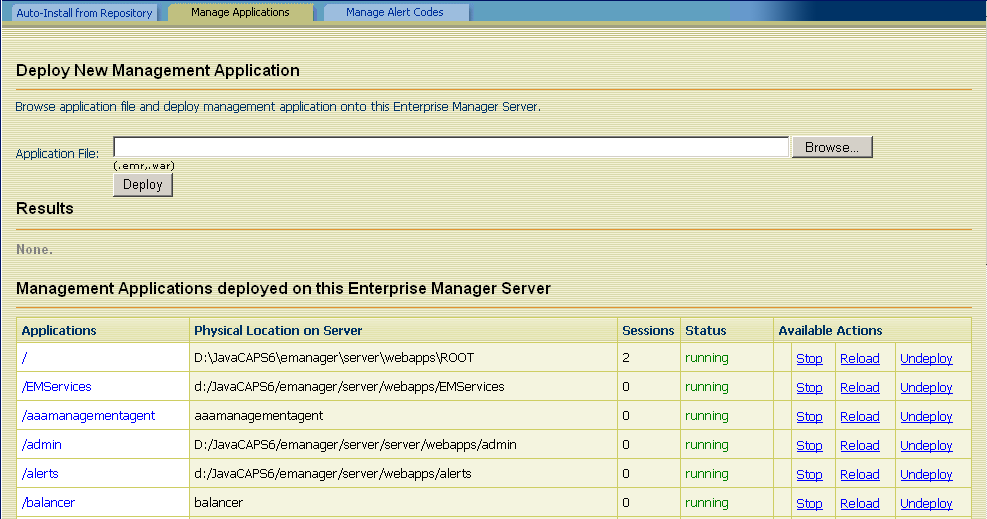
Task: Select the balancer location cell
Action: [x=218, y=503]
